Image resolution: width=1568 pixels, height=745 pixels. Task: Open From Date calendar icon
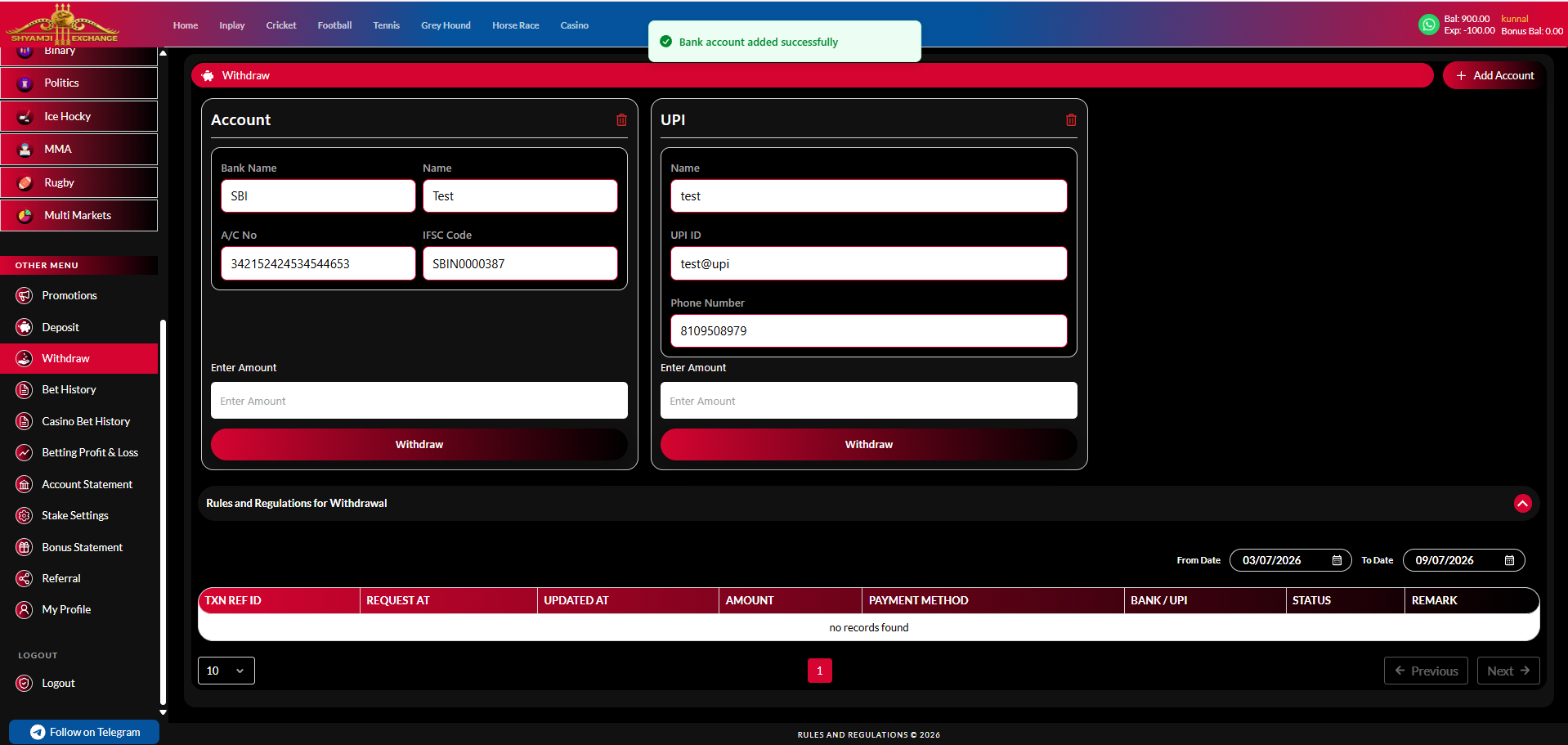(1337, 560)
